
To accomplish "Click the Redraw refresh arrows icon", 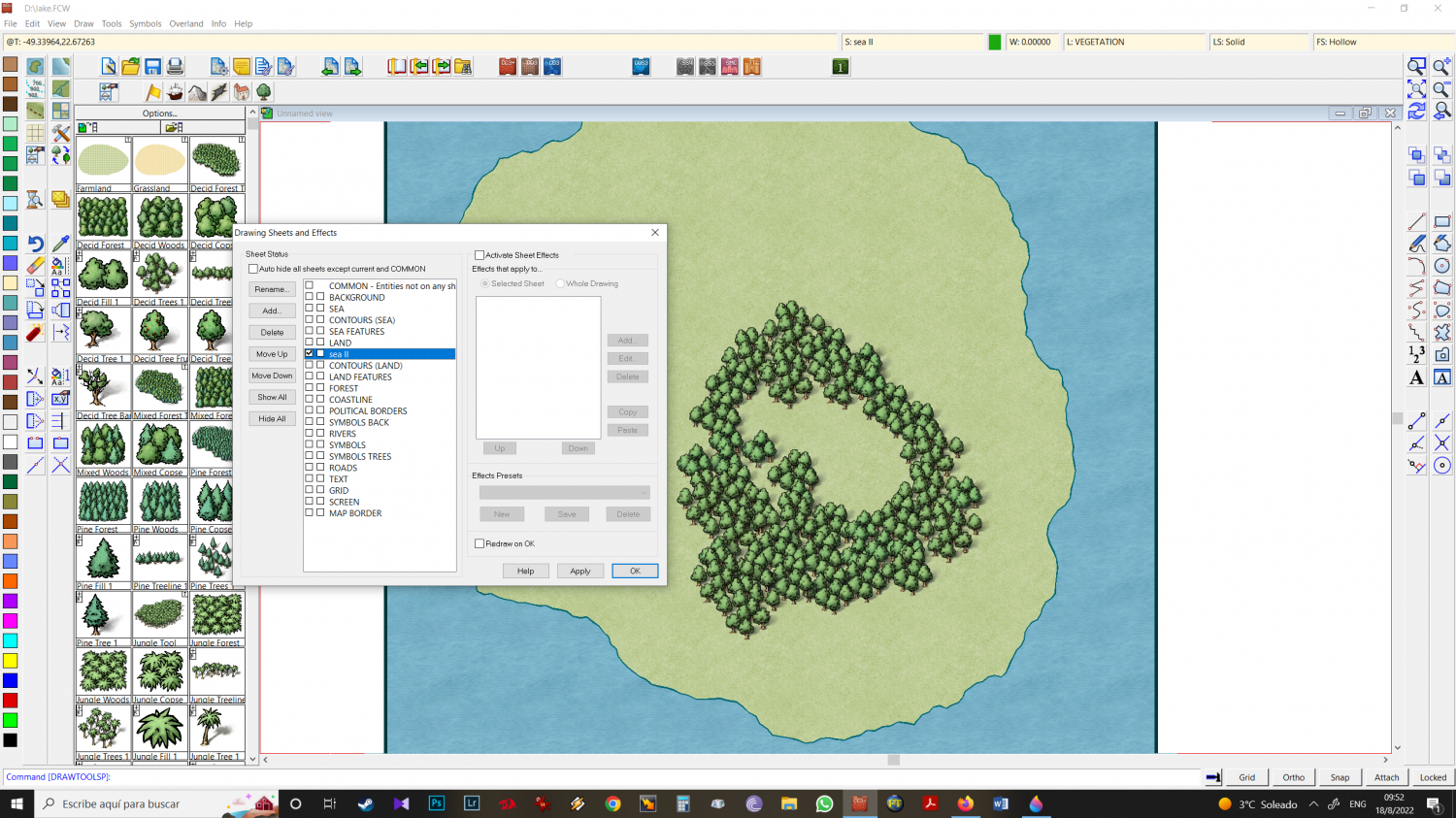I will click(1417, 112).
